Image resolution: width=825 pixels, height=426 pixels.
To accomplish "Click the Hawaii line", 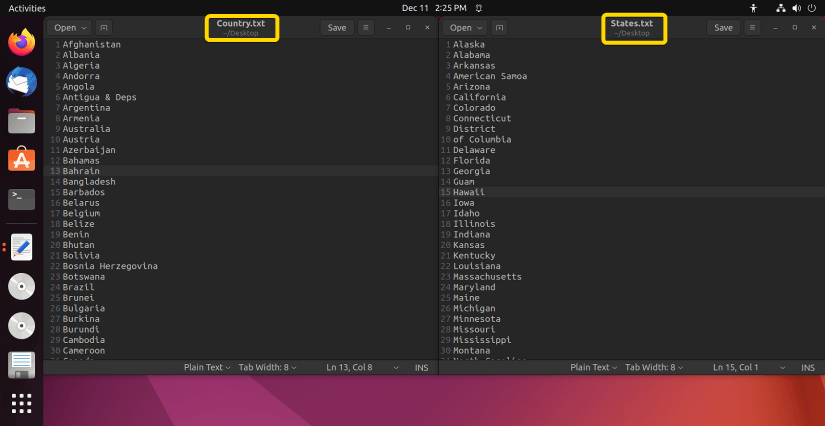I will click(469, 192).
